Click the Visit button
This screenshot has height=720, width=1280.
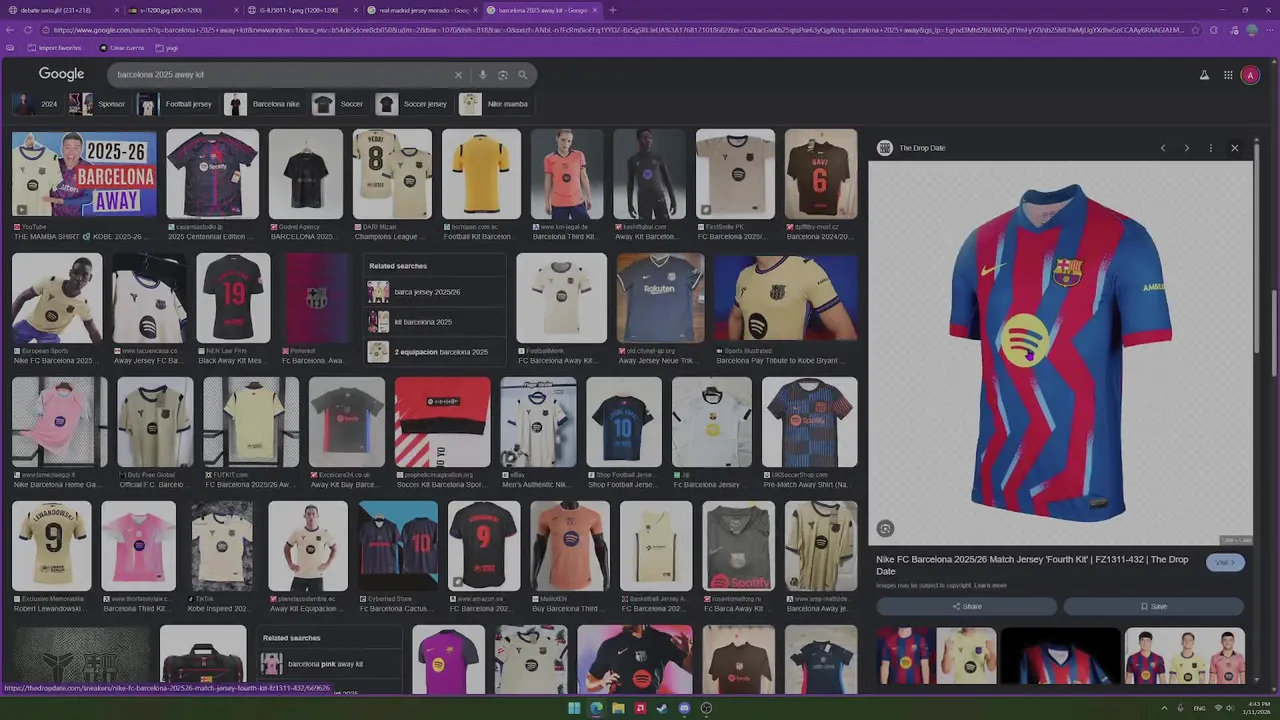(1225, 562)
